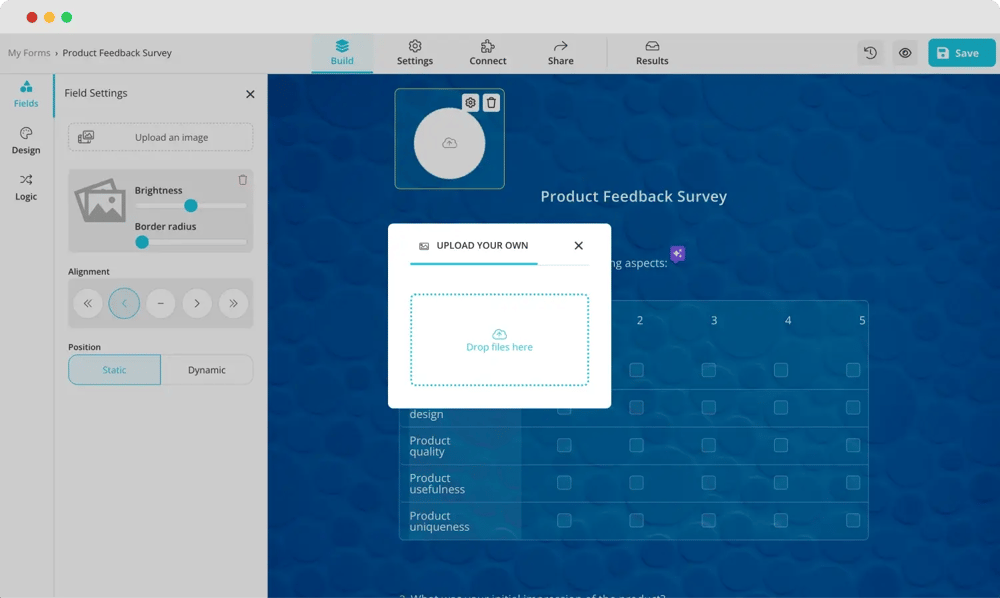1000x598 pixels.
Task: Click the Save button
Action: point(960,52)
